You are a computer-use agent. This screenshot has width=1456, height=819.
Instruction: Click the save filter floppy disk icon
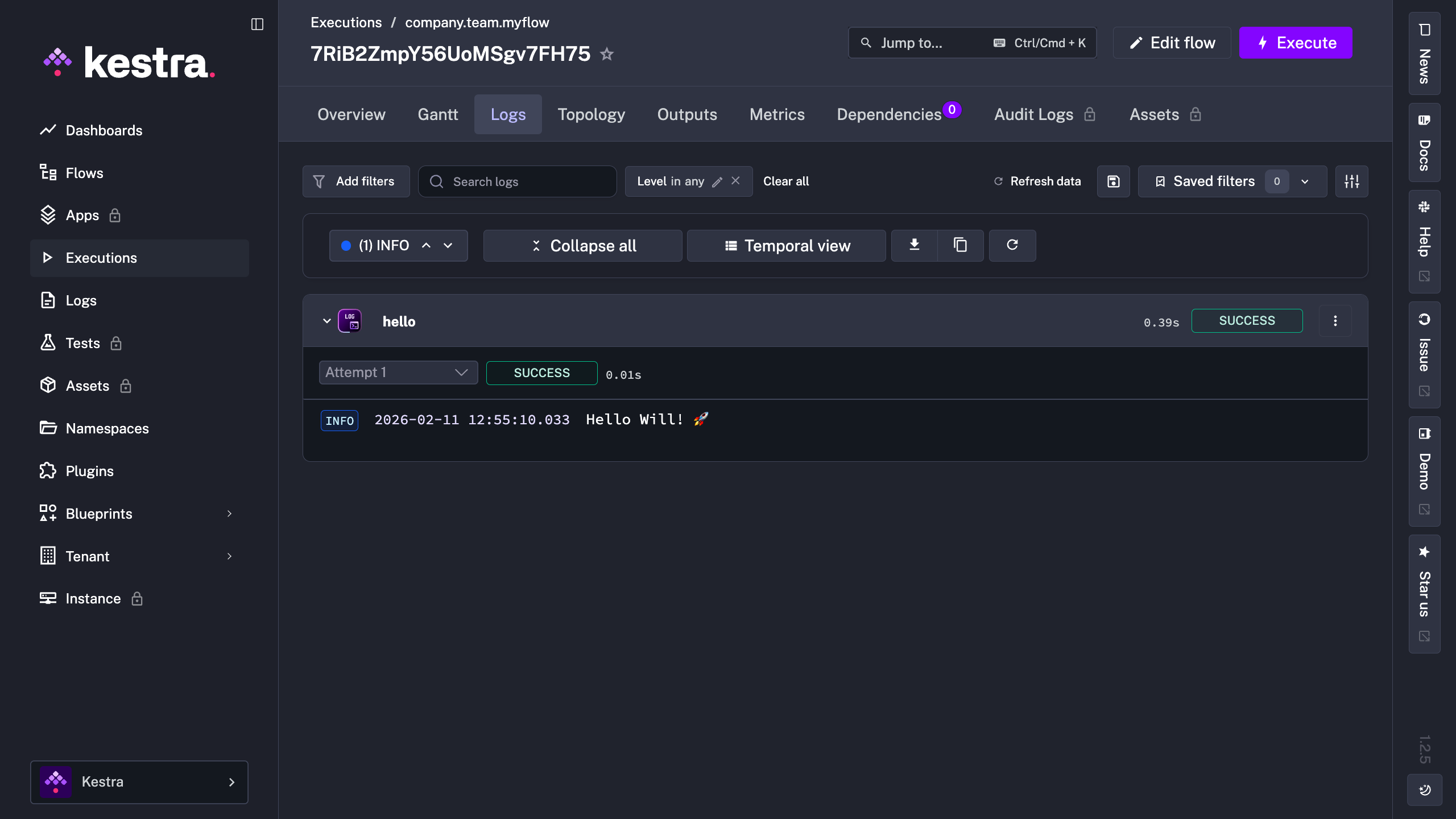click(x=1113, y=181)
